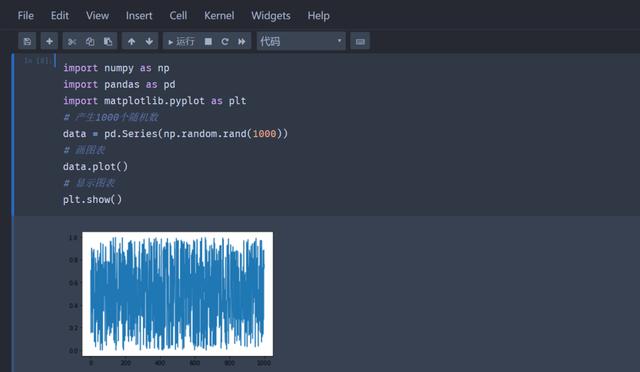Run the cell with 运行 button
Image resolution: width=640 pixels, height=372 pixels.
pyautogui.click(x=181, y=41)
